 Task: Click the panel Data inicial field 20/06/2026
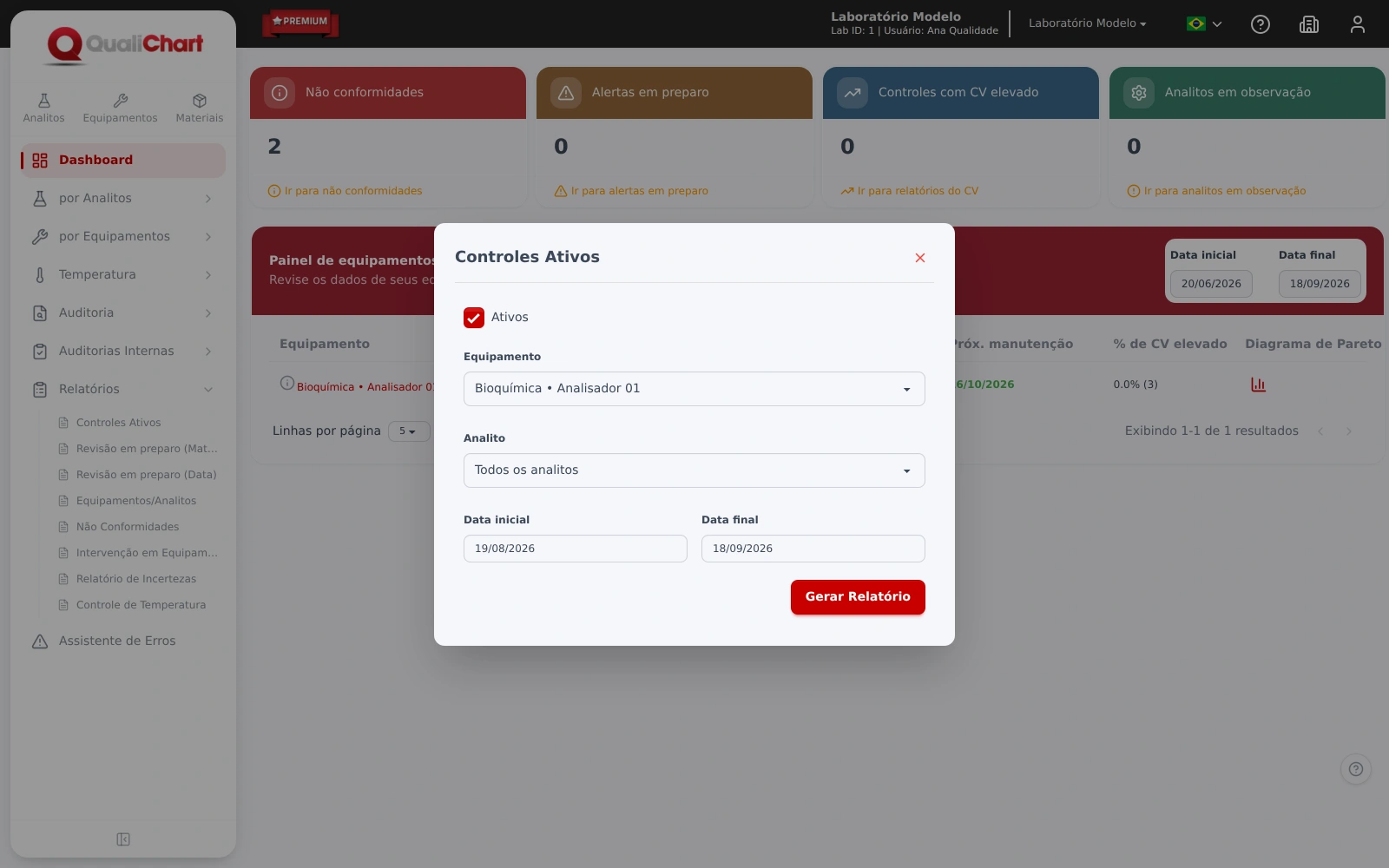click(1211, 284)
